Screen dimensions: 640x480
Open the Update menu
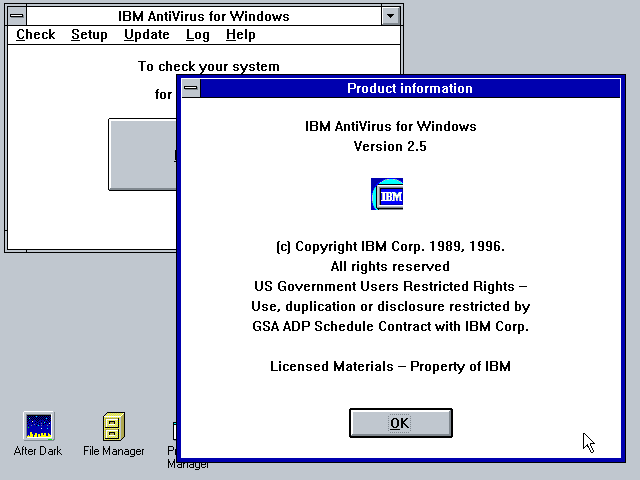pos(147,35)
